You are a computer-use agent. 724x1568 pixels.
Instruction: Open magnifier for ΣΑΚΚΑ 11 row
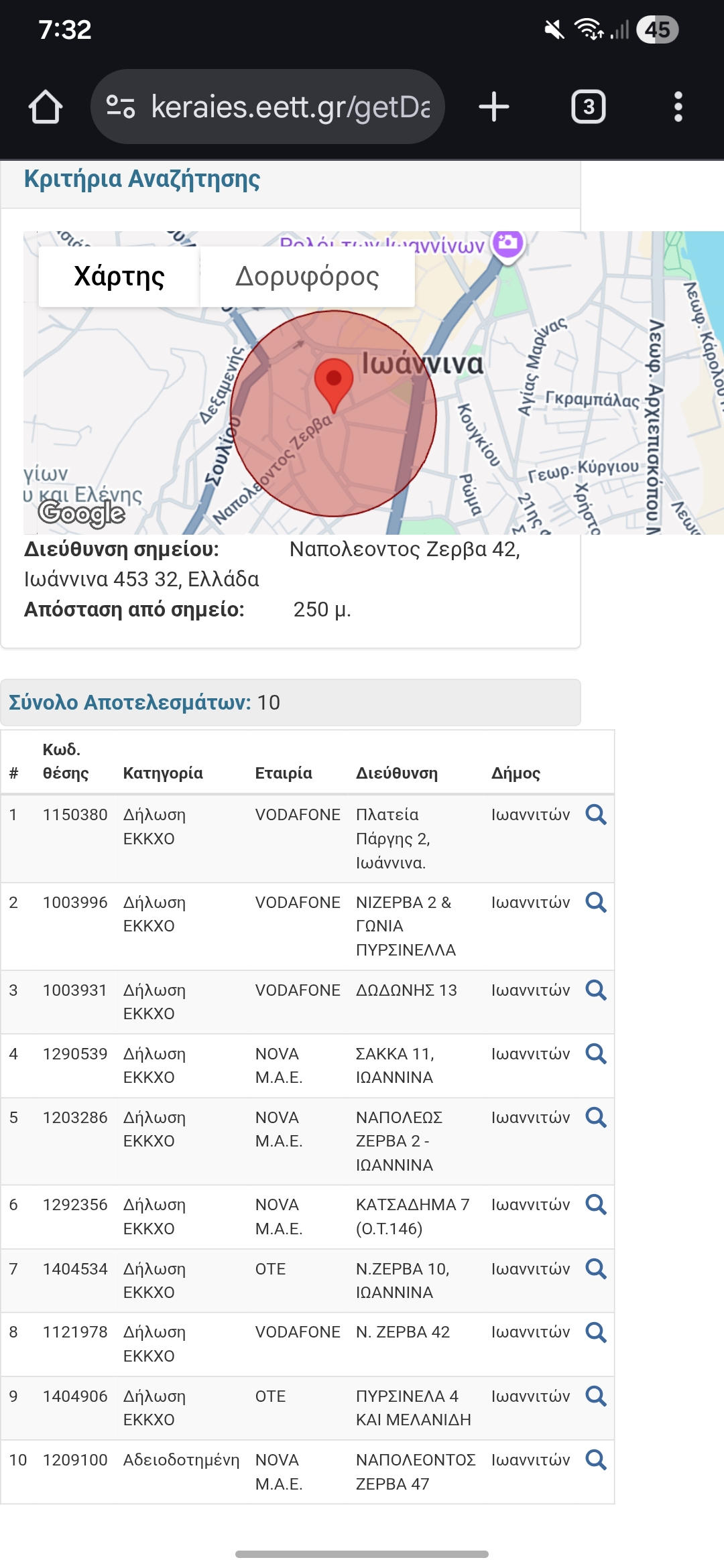596,1054
